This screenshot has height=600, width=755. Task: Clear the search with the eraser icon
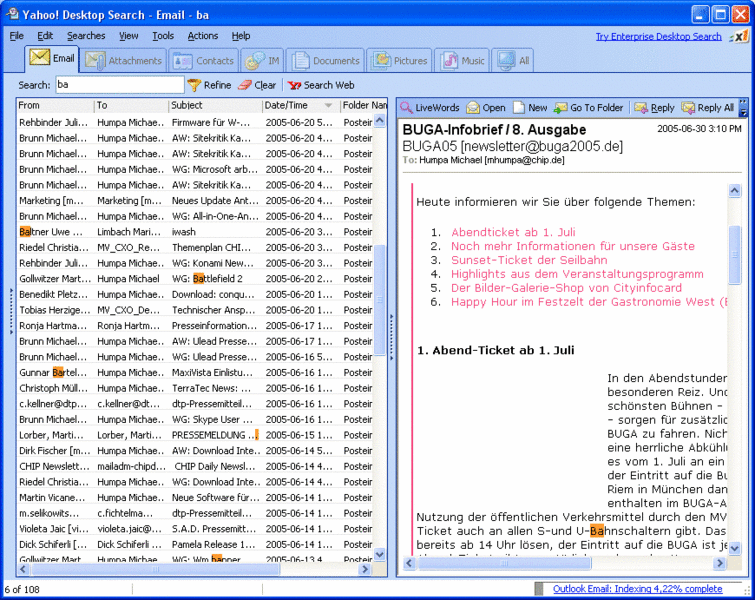pos(244,86)
